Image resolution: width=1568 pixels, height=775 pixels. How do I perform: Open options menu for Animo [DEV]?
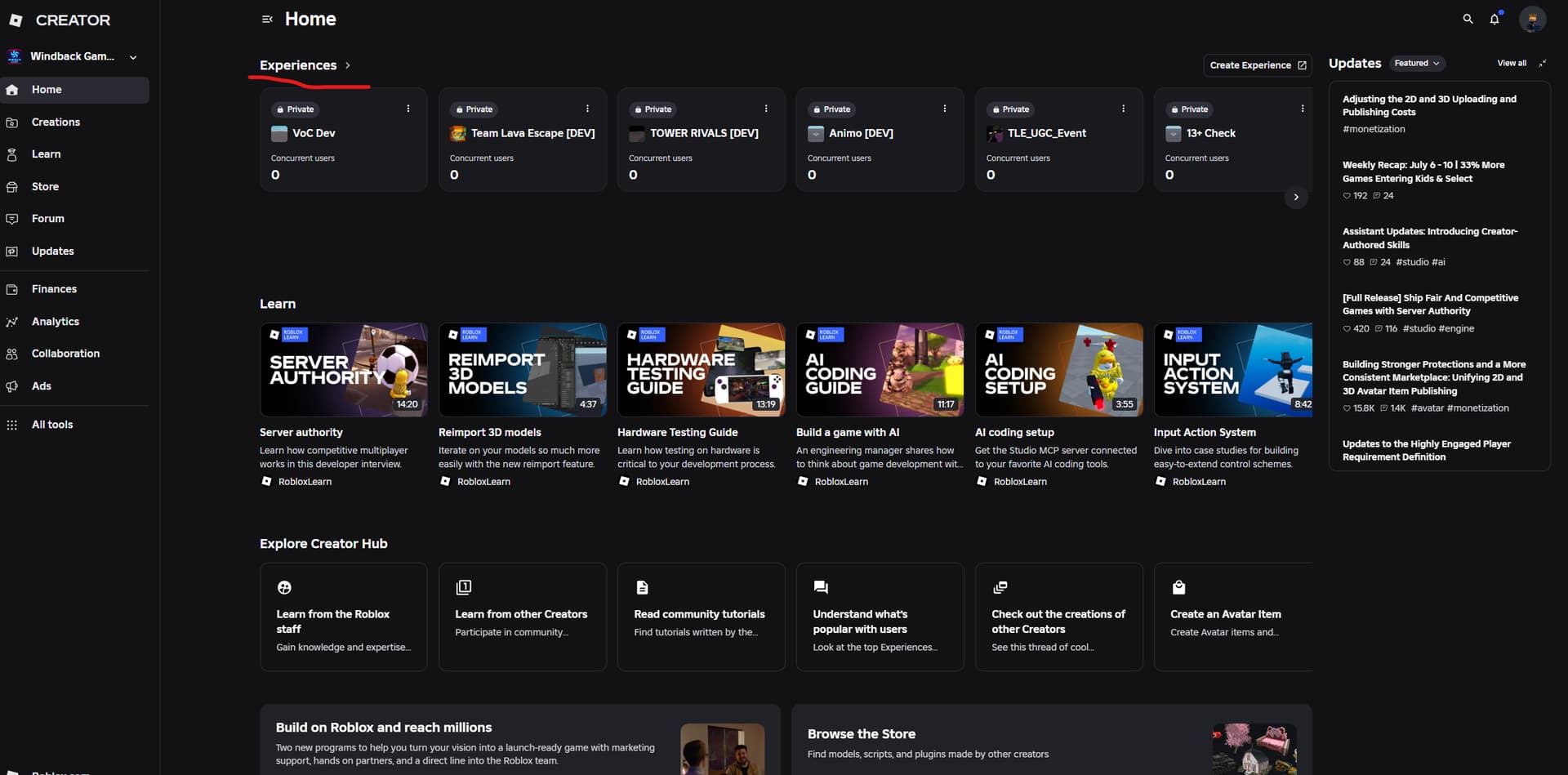pyautogui.click(x=945, y=109)
